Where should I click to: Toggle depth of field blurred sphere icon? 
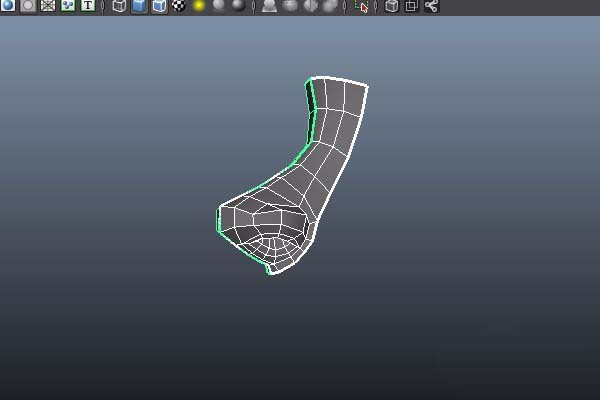click(330, 5)
